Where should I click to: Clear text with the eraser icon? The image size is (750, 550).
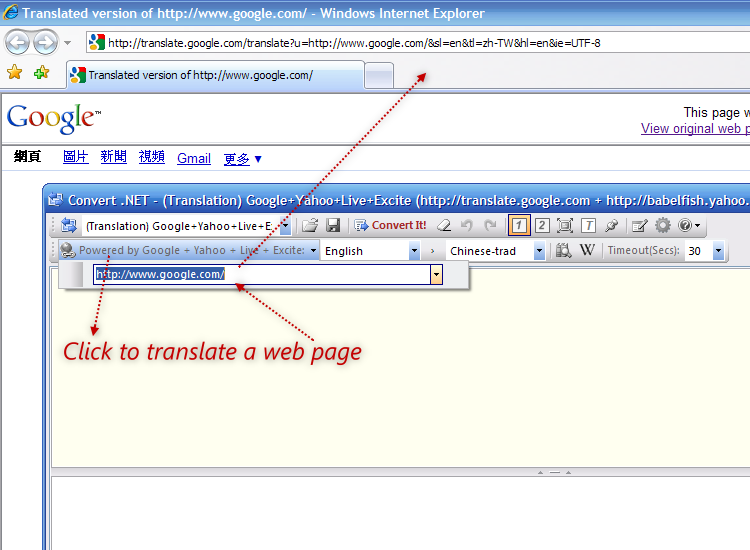coord(444,225)
